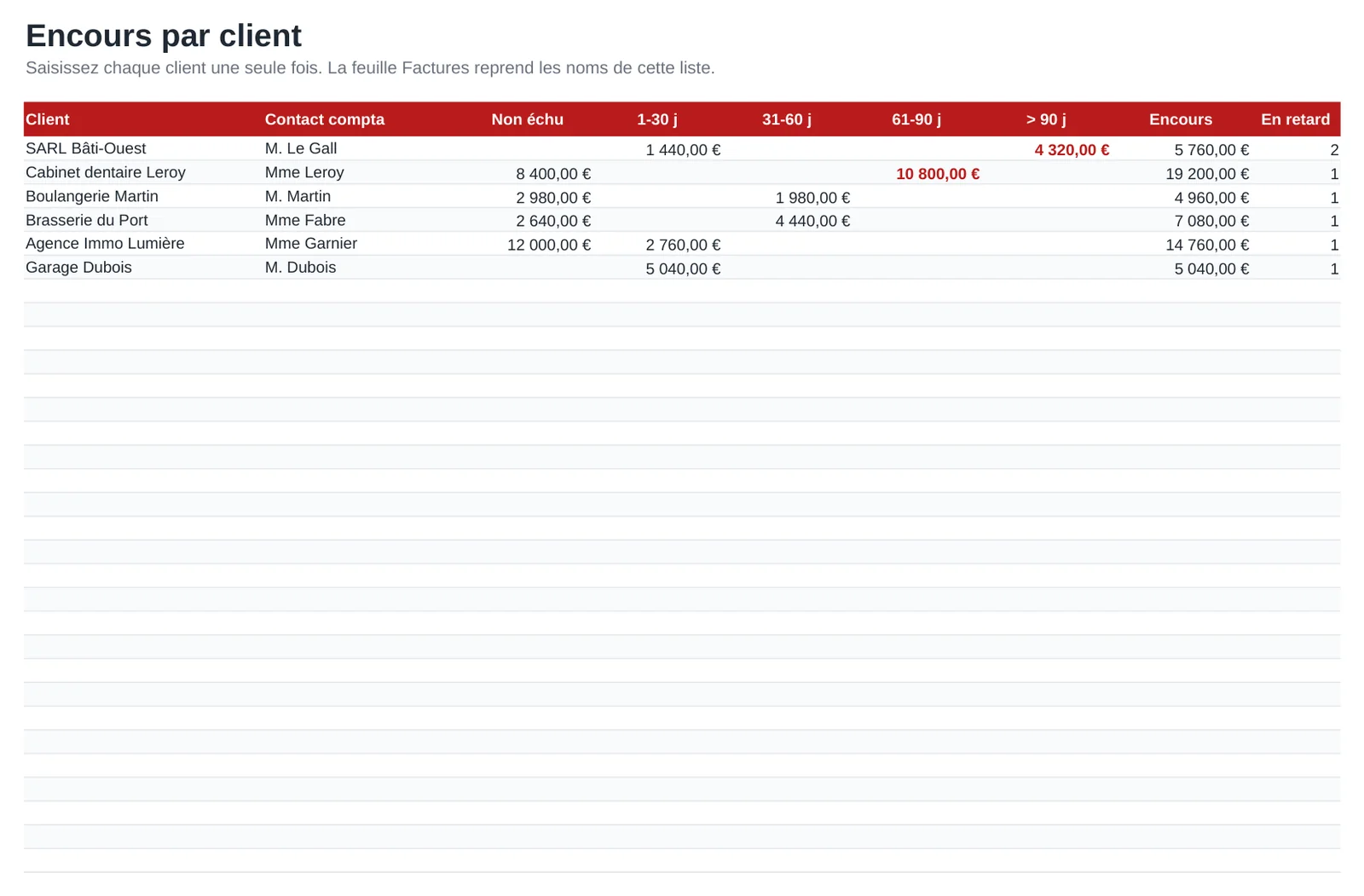Click the 'Encours' column header
Screen dimensions: 1364x896
(1181, 119)
